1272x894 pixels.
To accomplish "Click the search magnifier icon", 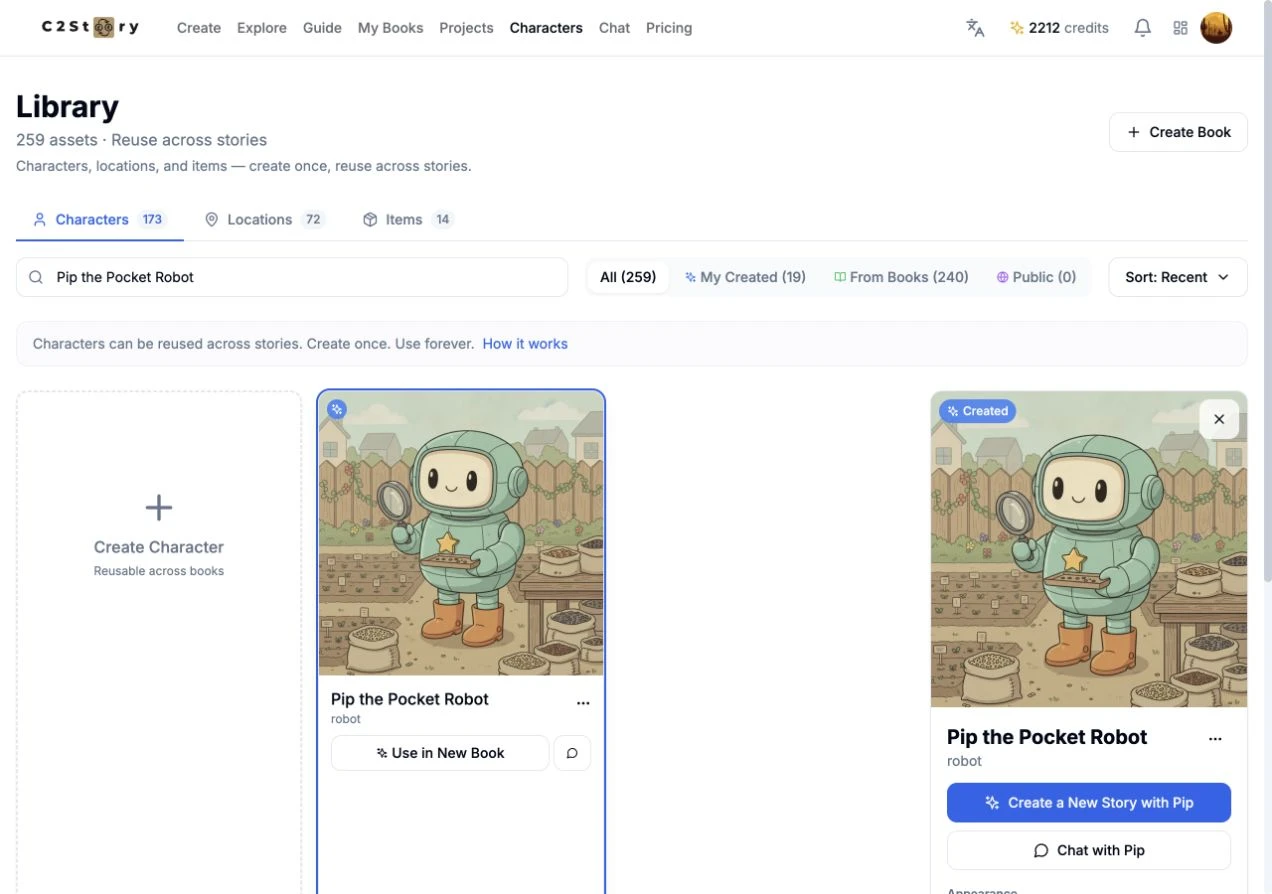I will (x=36, y=277).
